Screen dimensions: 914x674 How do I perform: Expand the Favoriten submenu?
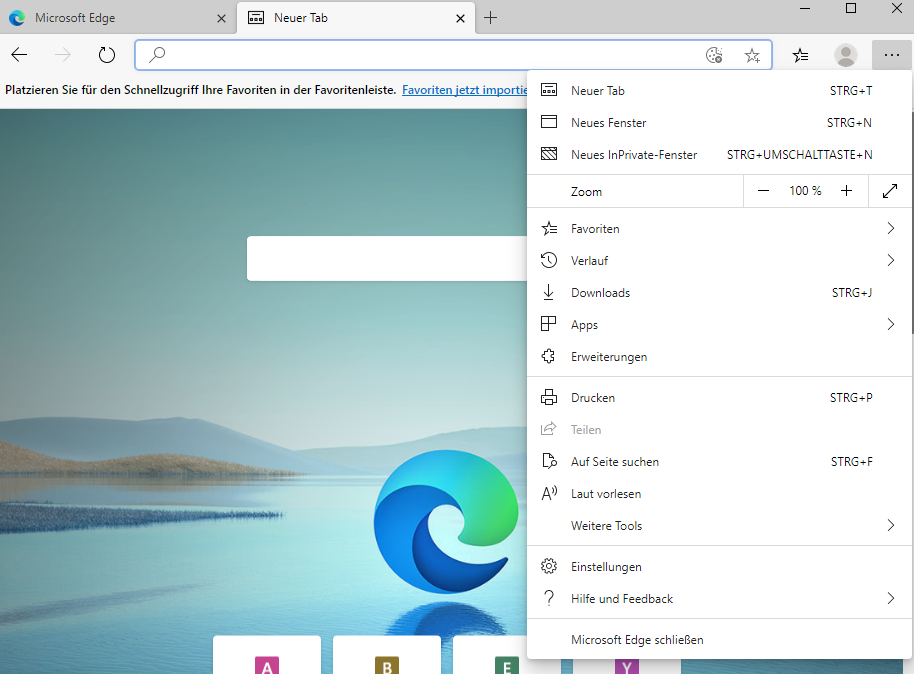coord(891,228)
